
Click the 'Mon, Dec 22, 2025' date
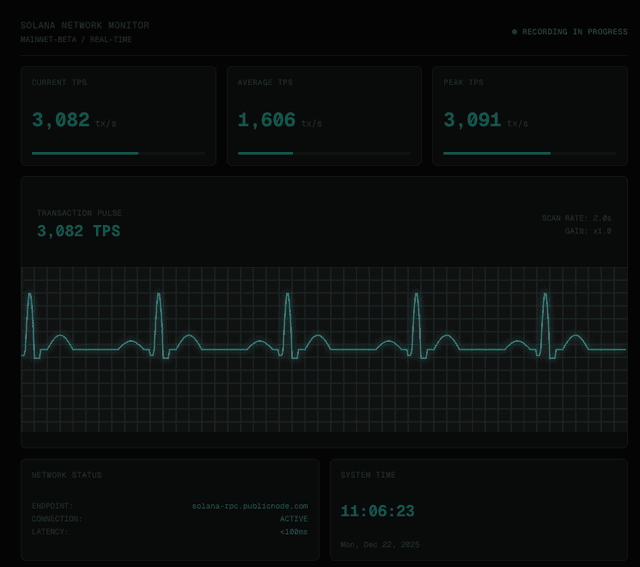point(380,545)
